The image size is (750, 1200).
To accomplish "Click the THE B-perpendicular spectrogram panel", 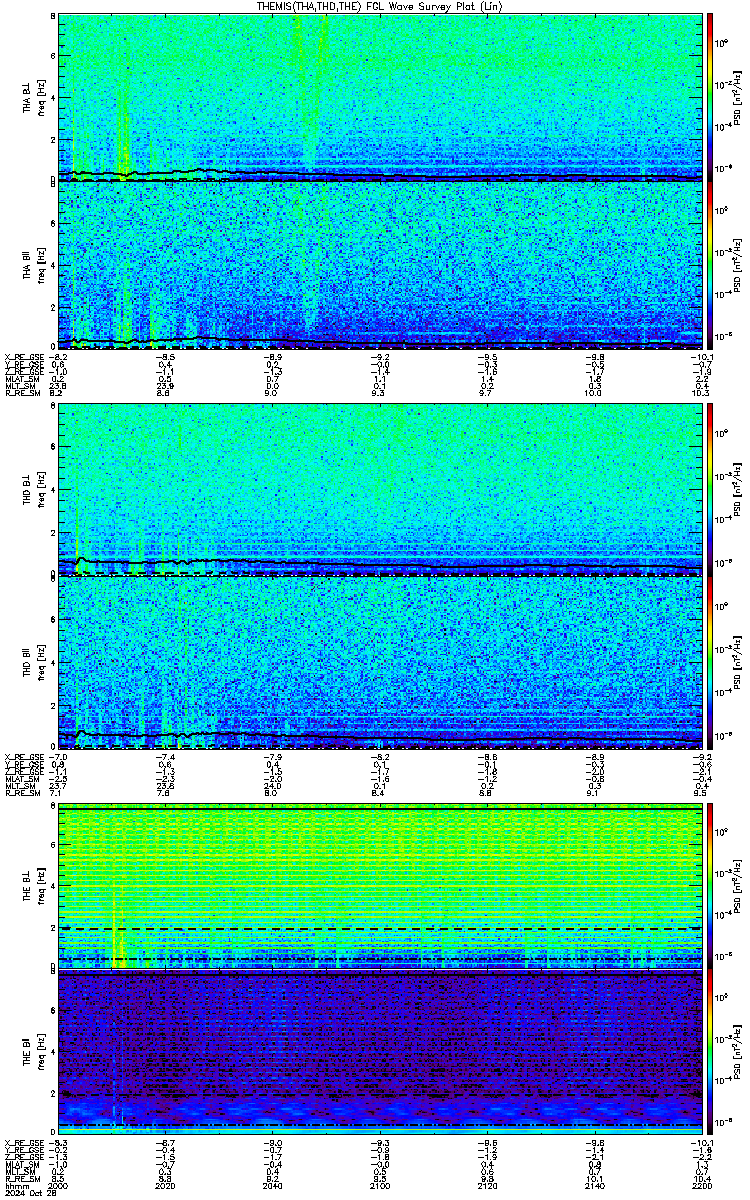I will 381,884.
